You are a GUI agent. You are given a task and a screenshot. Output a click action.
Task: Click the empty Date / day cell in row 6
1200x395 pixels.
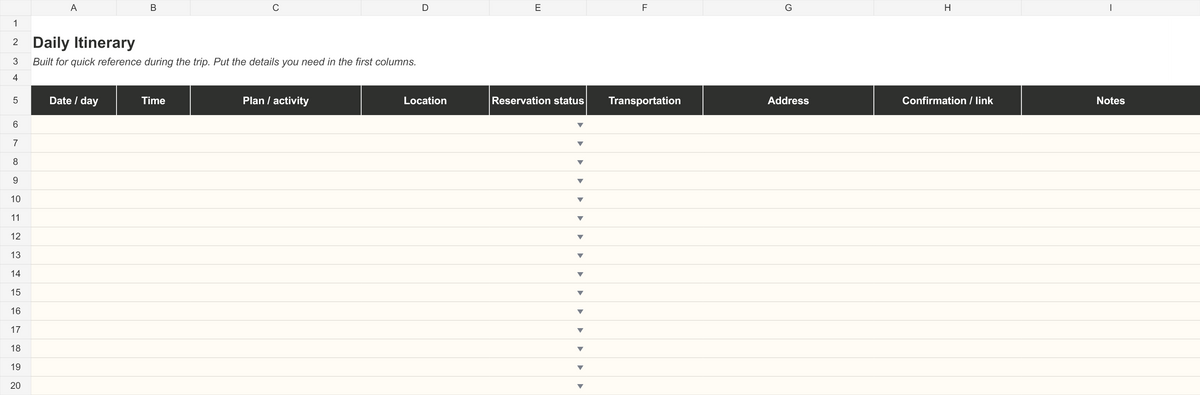coord(74,125)
